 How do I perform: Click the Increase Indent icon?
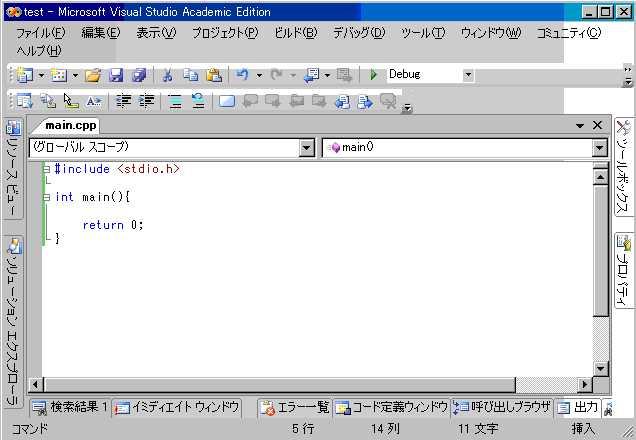point(147,101)
